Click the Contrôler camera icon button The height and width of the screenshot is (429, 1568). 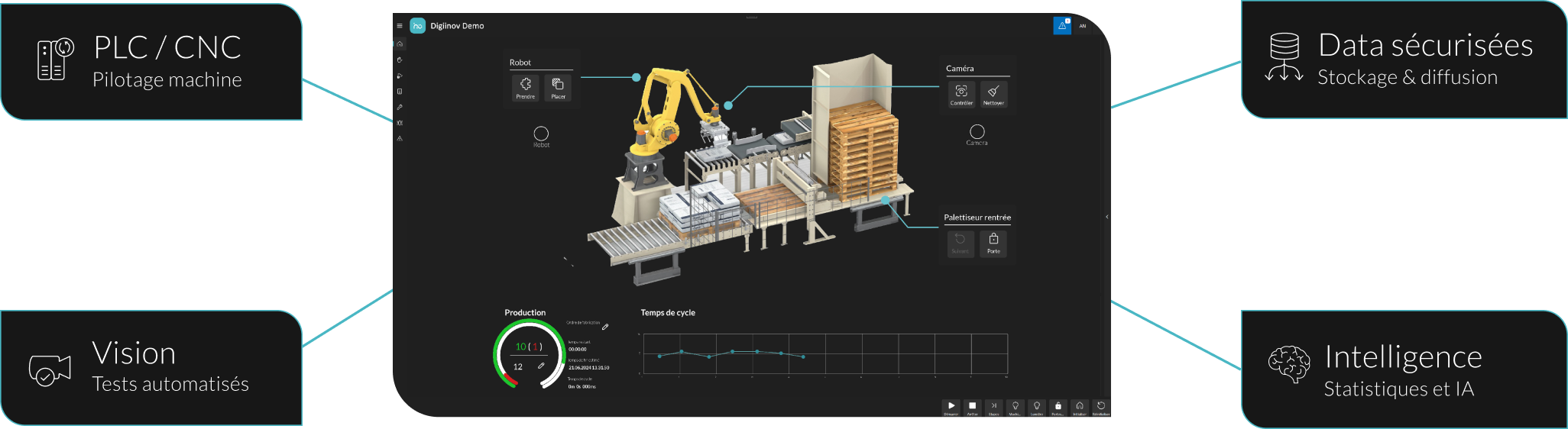[x=961, y=94]
